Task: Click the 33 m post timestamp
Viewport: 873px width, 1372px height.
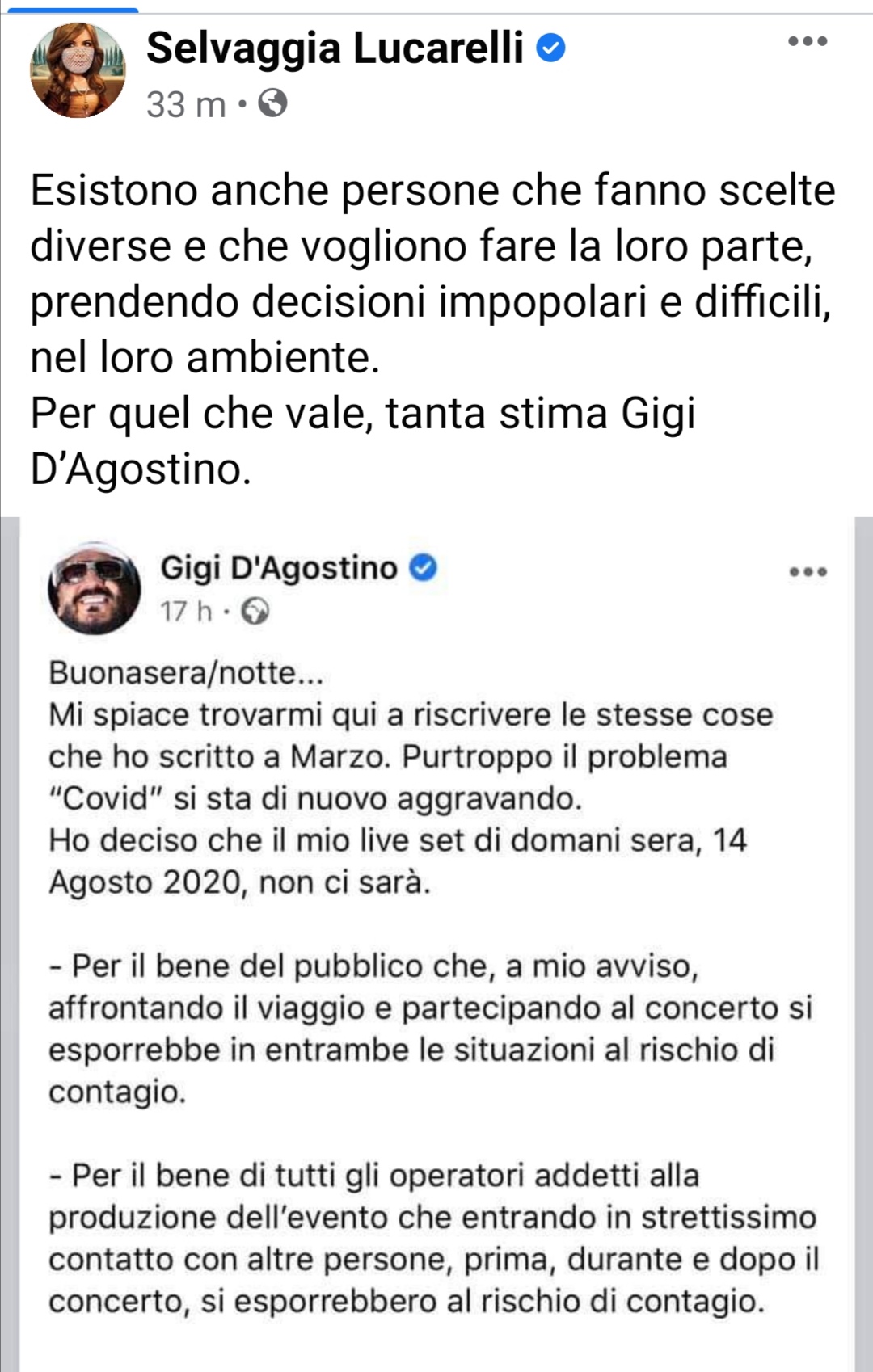Action: pos(186,104)
